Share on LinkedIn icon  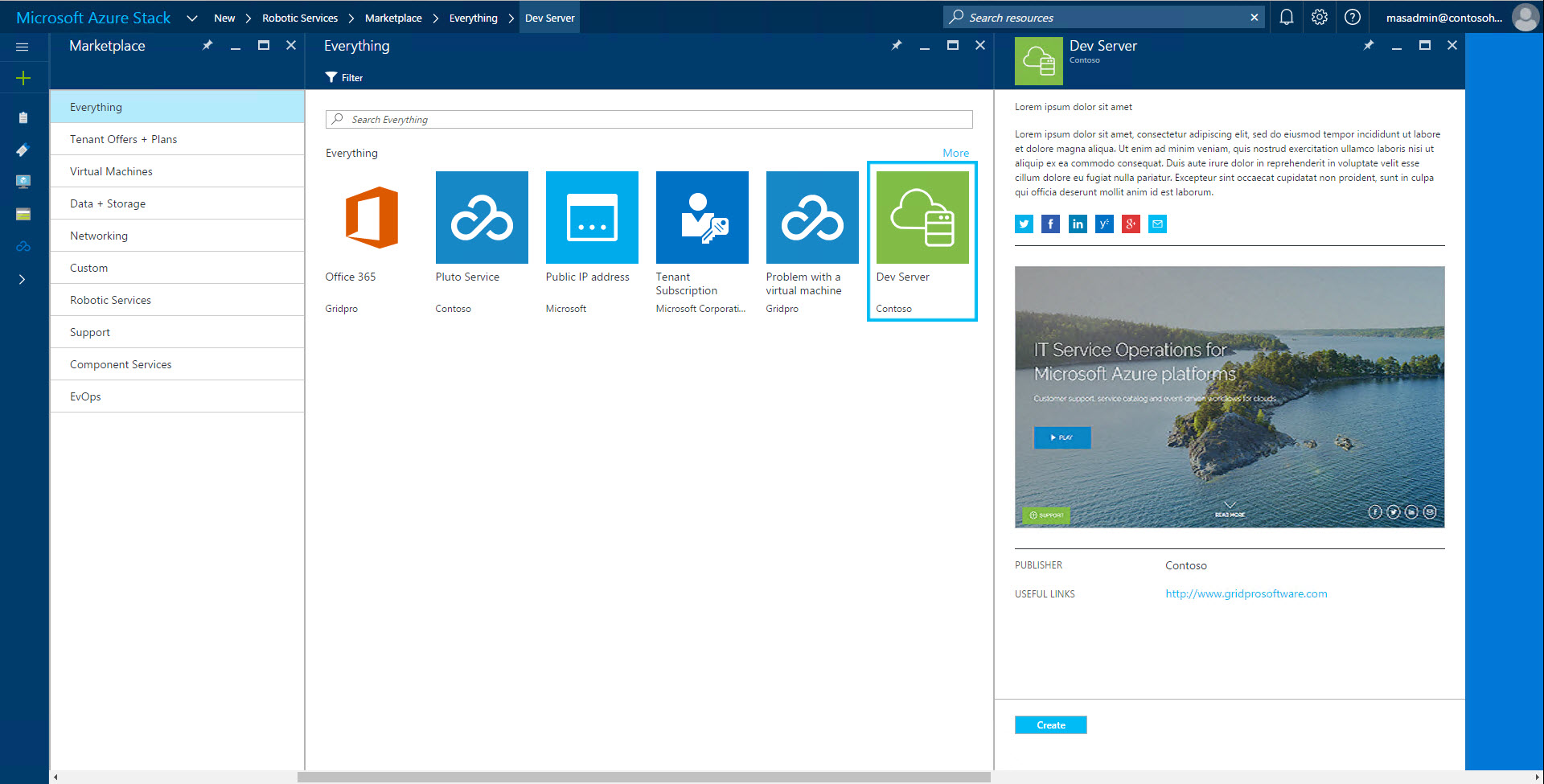tap(1078, 224)
